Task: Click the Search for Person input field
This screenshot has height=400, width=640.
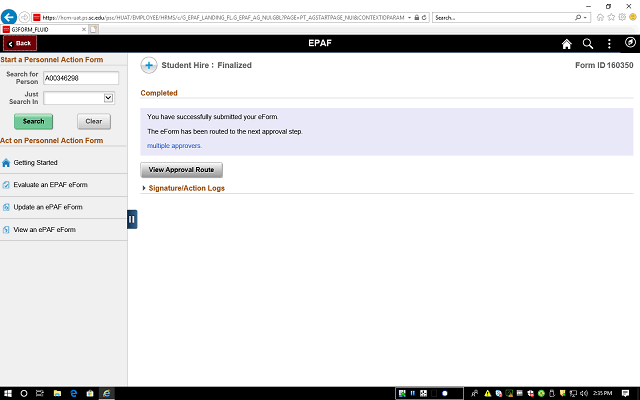Action: pos(81,78)
